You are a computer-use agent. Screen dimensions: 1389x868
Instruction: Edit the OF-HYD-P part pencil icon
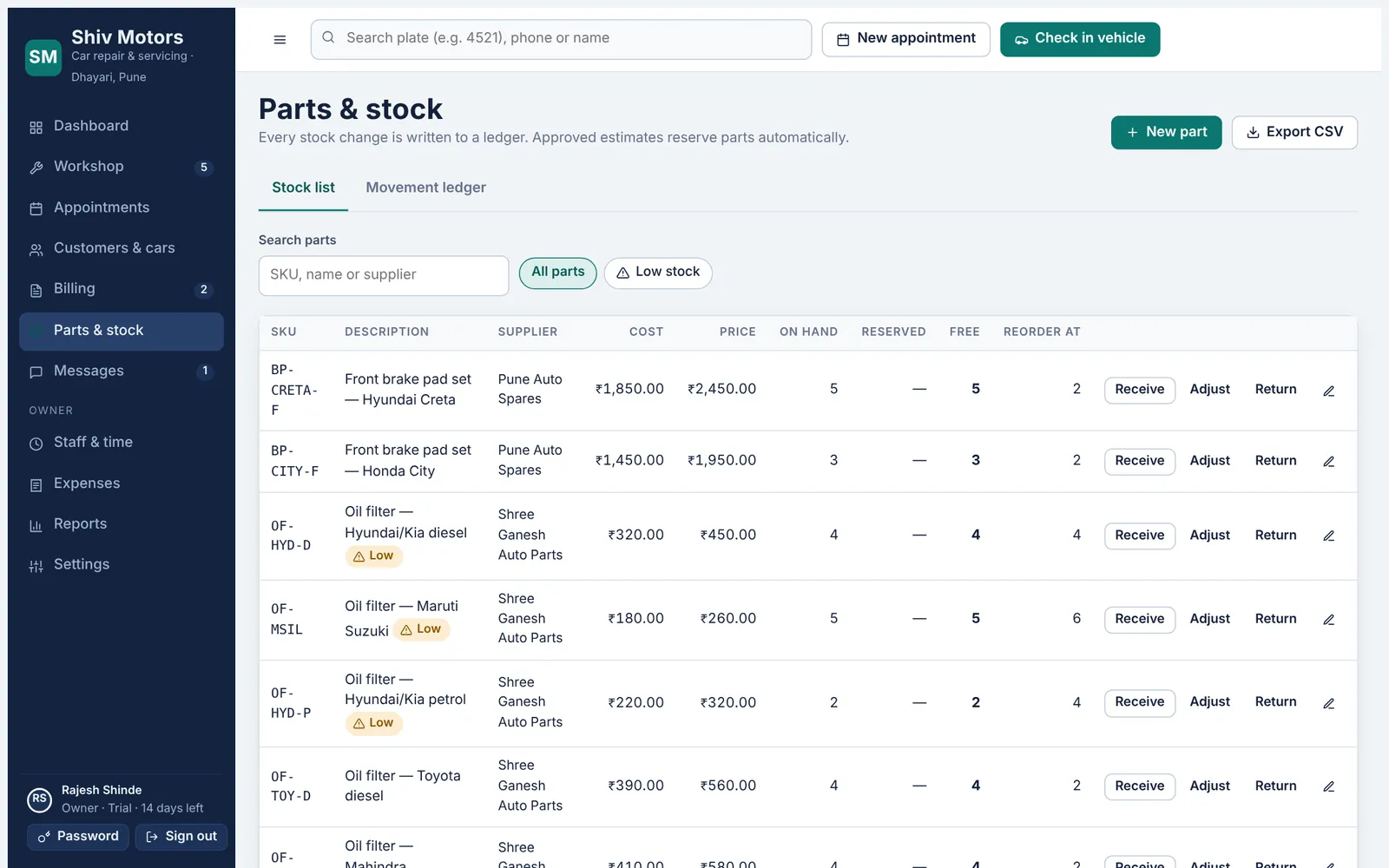[1329, 704]
